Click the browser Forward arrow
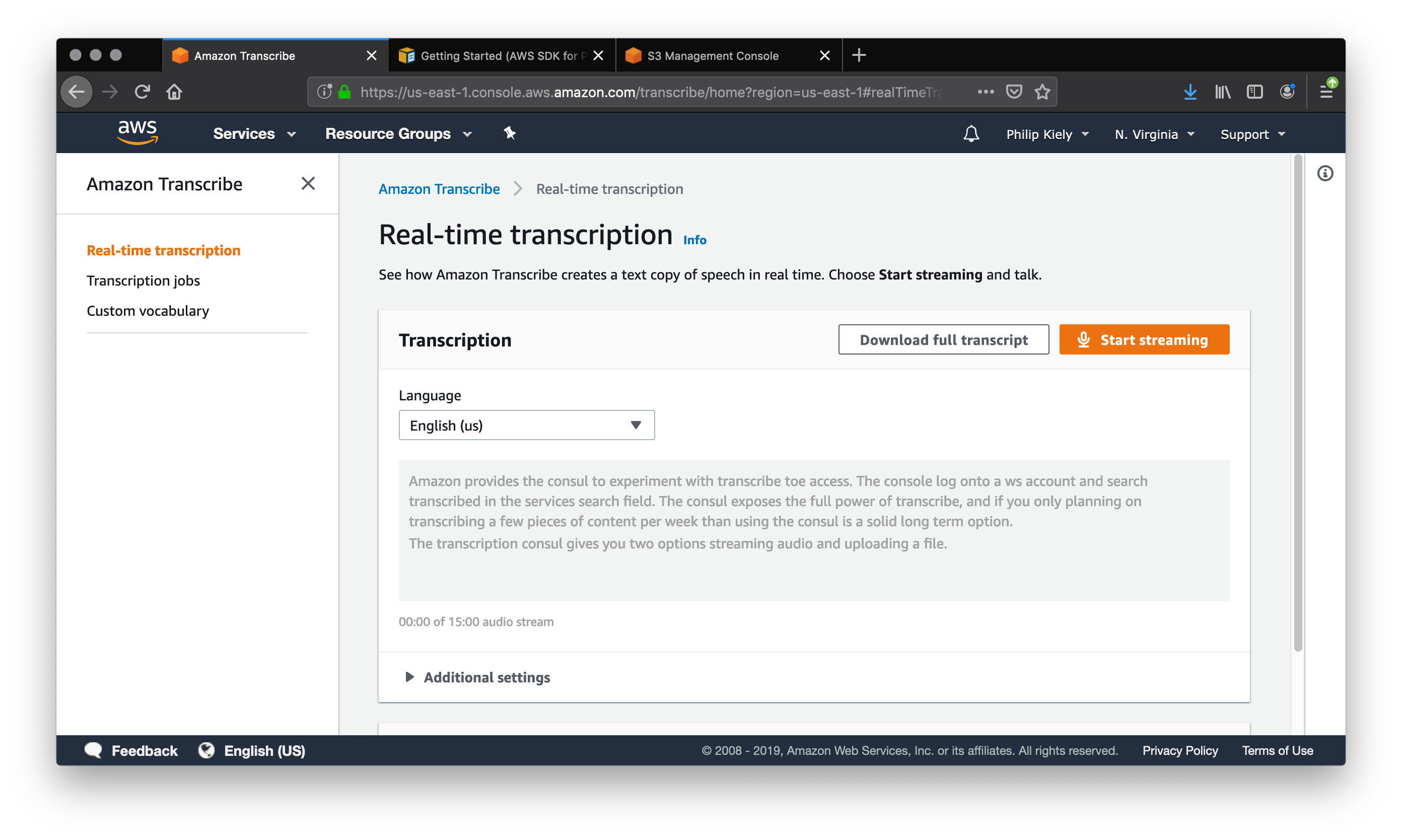 coord(110,92)
